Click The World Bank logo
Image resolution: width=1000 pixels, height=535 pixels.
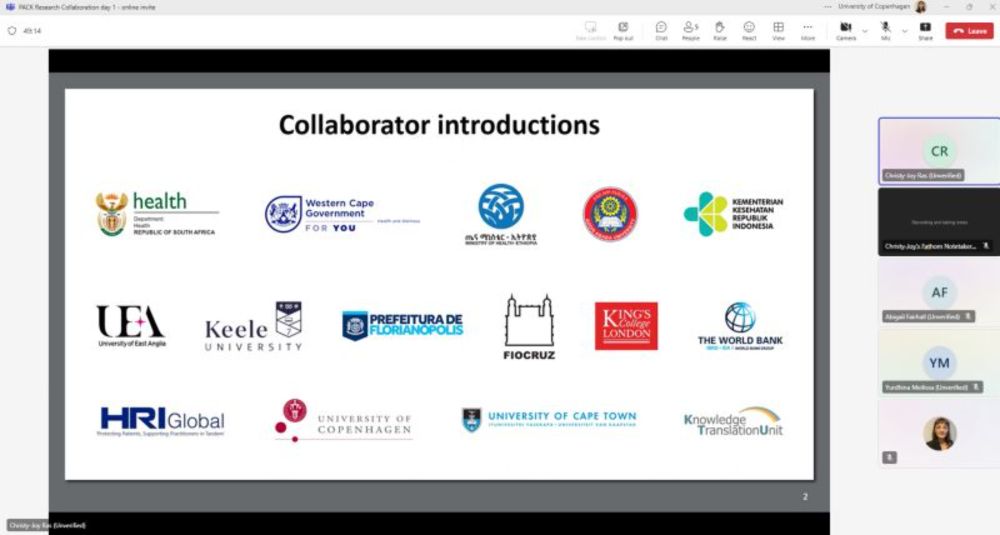pyautogui.click(x=740, y=326)
